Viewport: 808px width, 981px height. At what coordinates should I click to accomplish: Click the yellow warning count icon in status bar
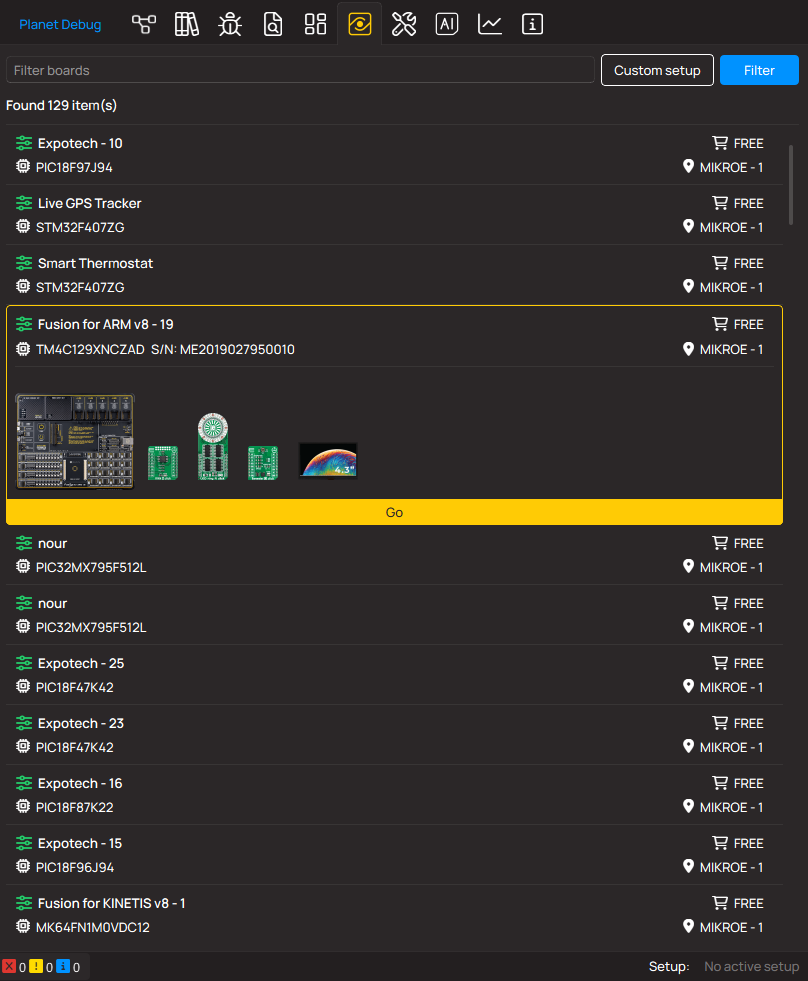(x=36, y=967)
